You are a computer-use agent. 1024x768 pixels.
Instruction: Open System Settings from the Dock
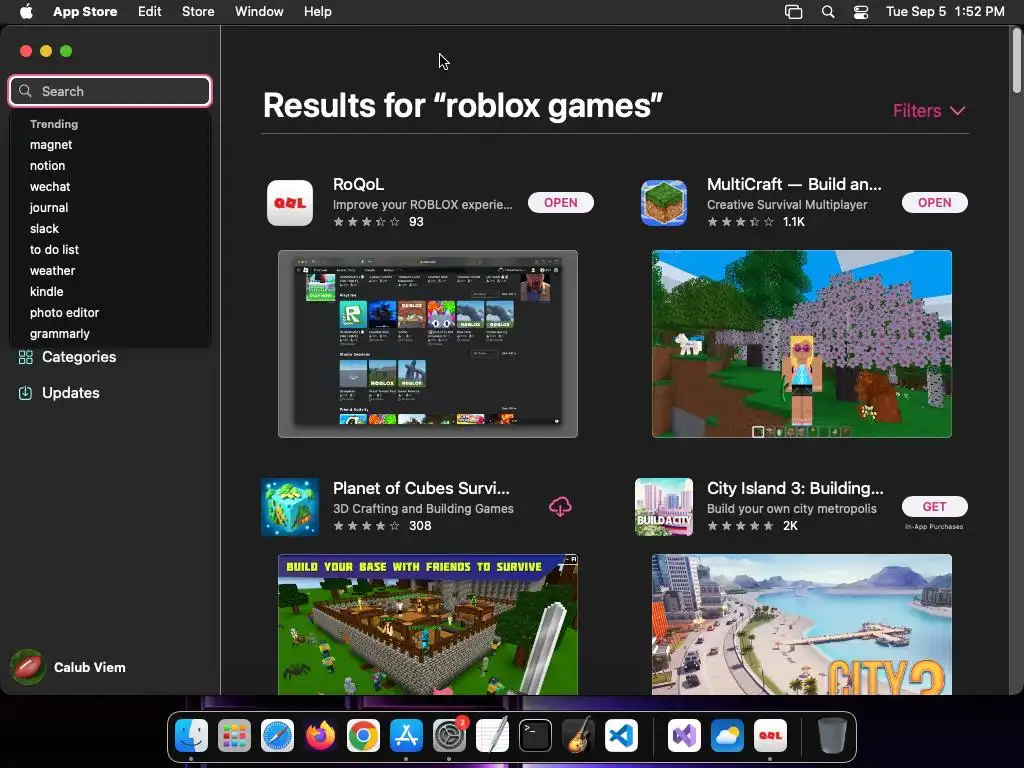449,736
